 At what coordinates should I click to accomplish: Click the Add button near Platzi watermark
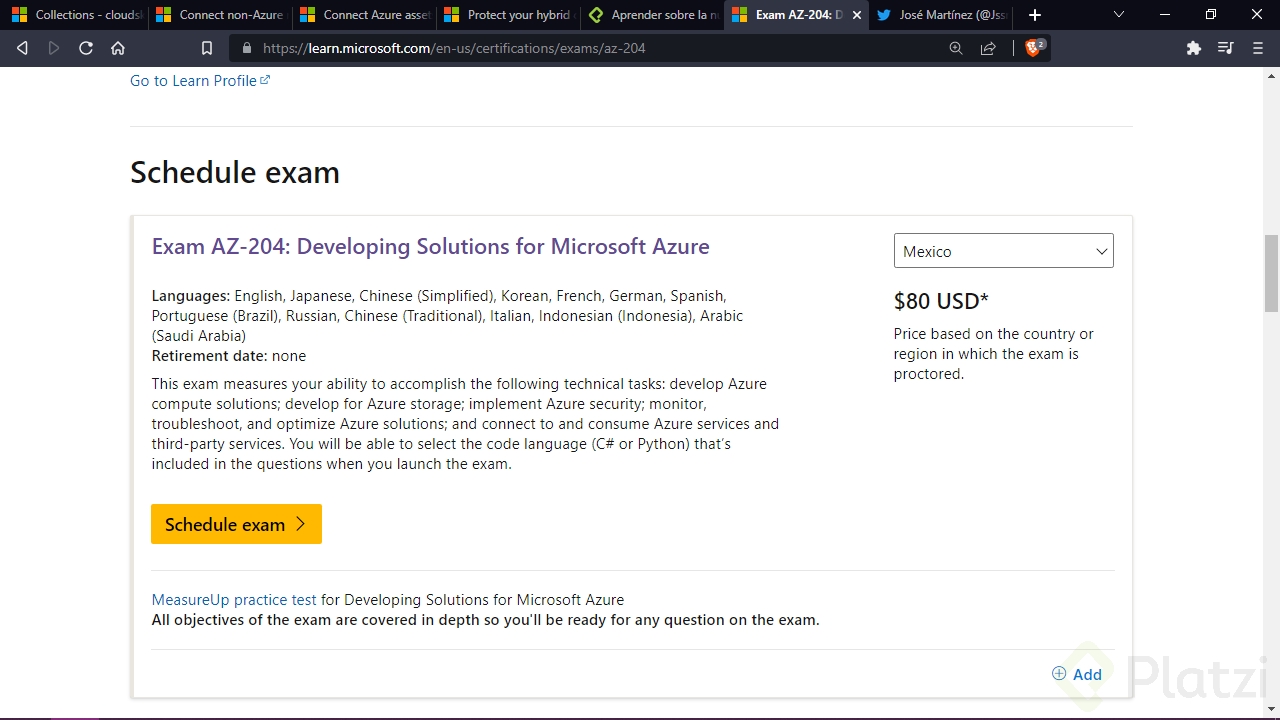click(1077, 674)
